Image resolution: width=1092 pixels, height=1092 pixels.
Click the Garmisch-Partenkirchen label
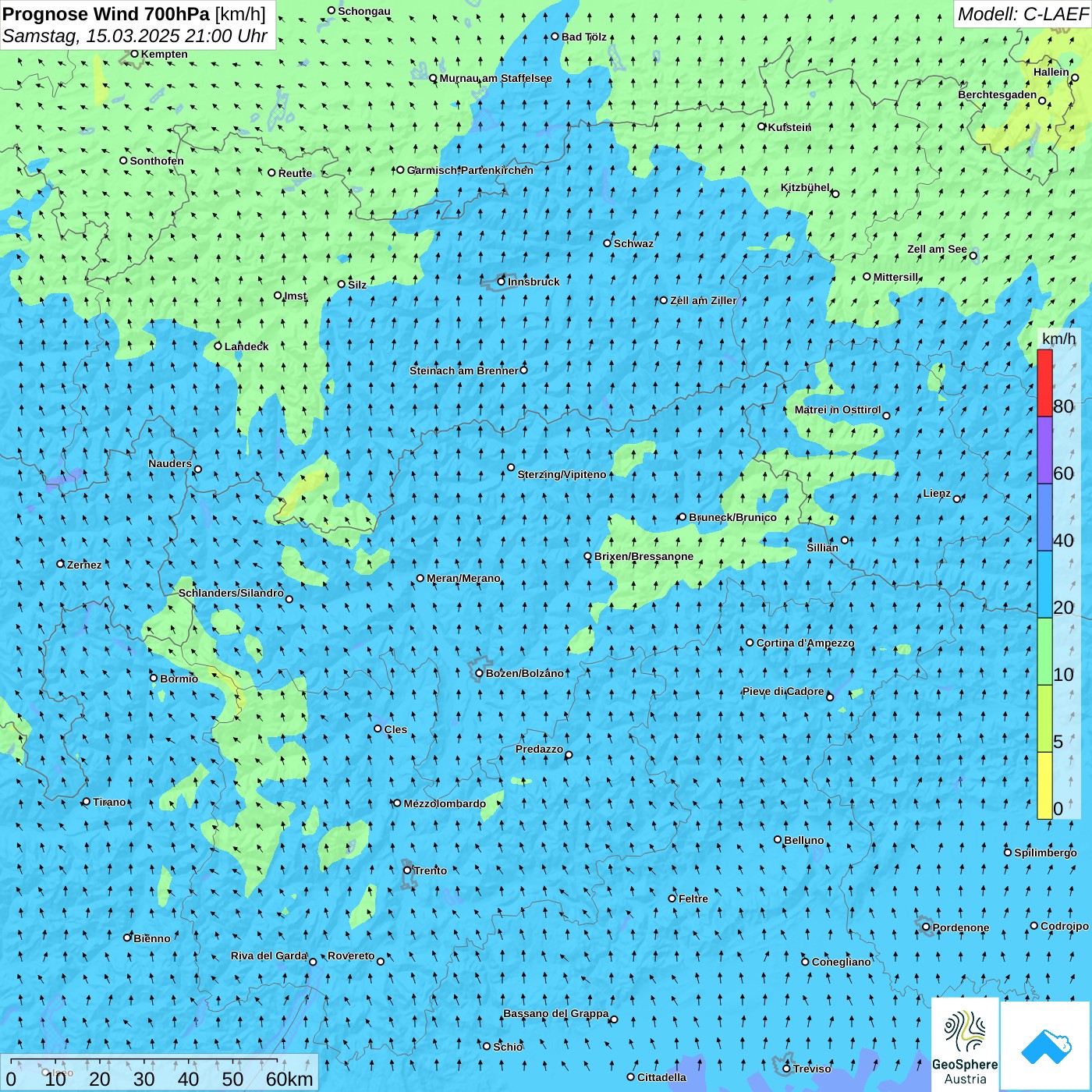click(470, 170)
